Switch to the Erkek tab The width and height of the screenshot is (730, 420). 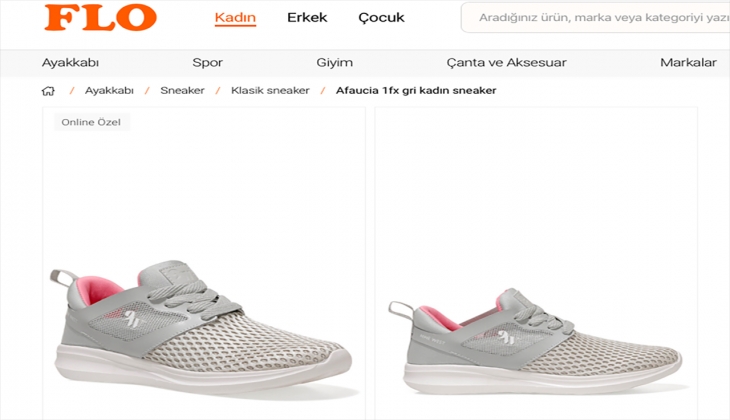[x=307, y=18]
